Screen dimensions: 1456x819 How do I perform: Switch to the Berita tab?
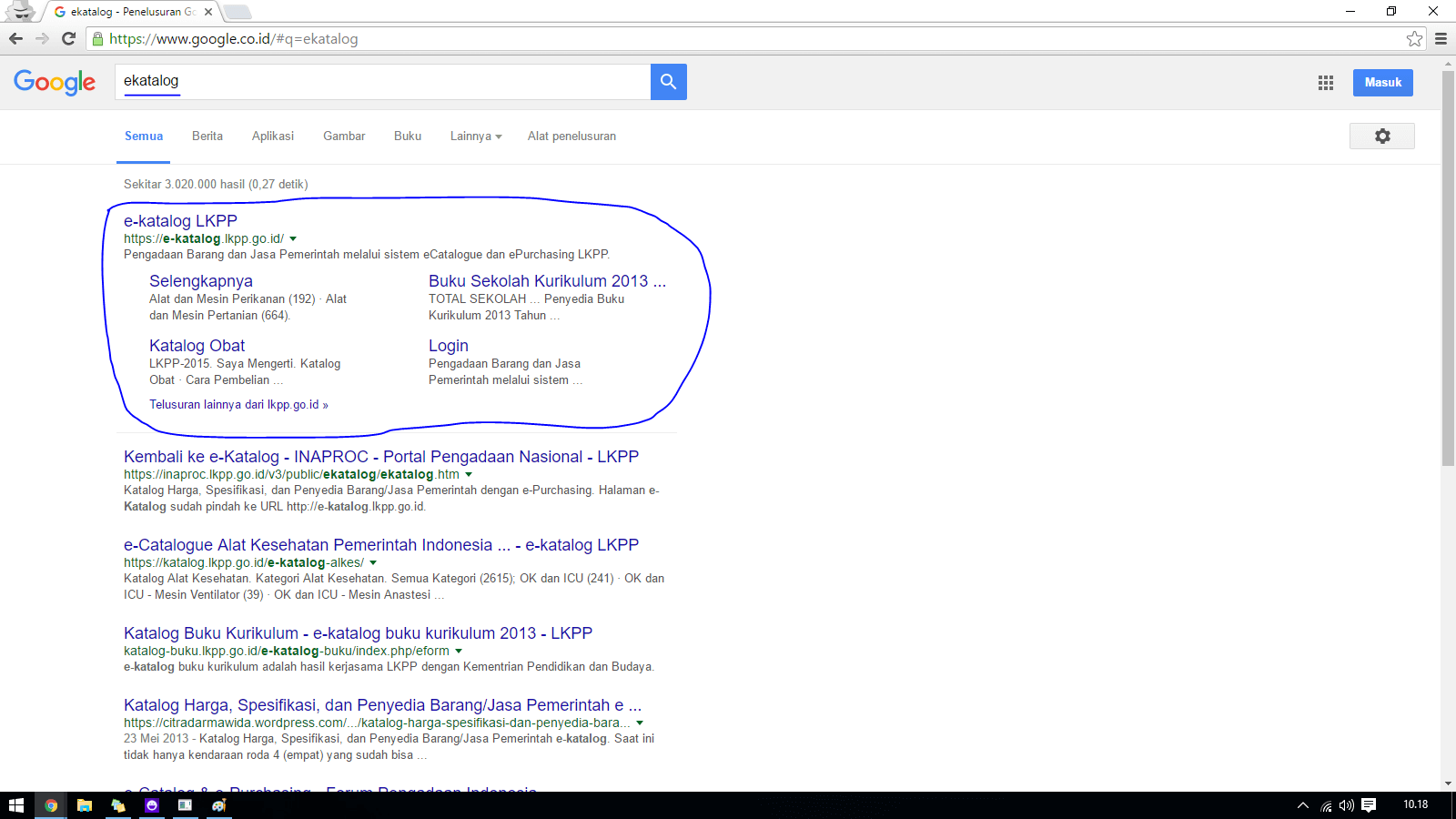pyautogui.click(x=207, y=136)
